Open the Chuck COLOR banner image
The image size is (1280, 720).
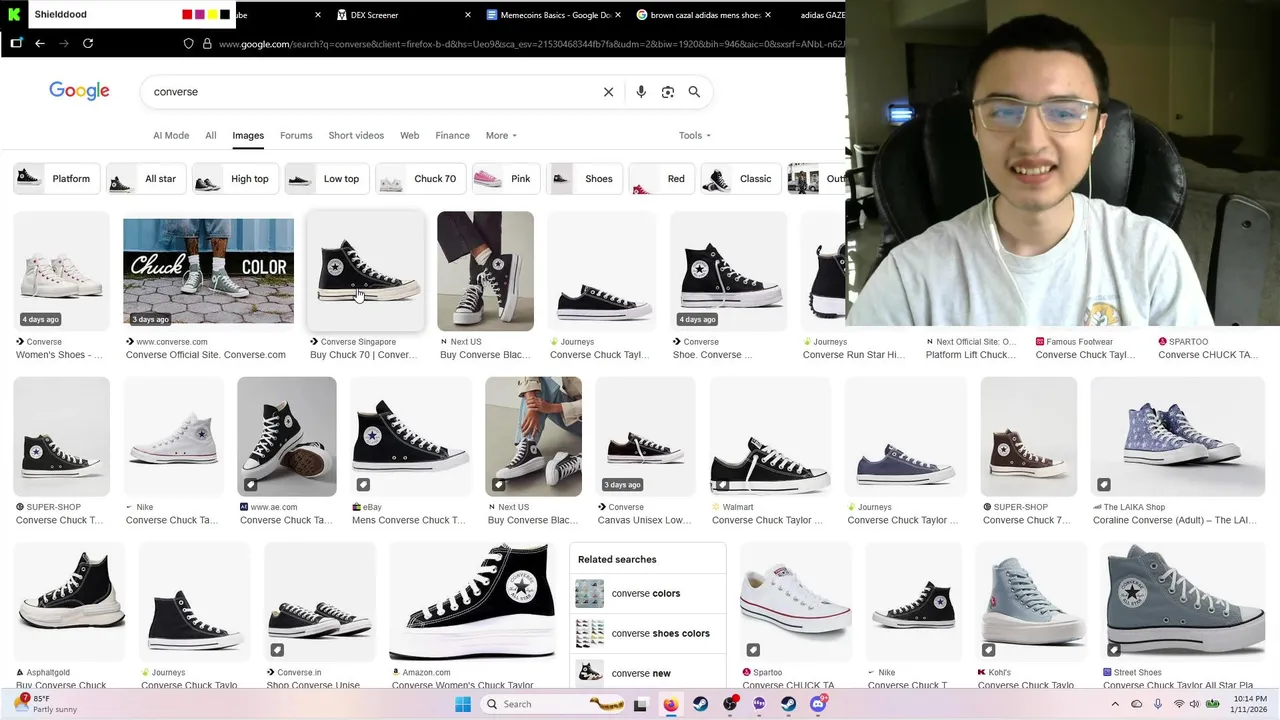pyautogui.click(x=208, y=271)
